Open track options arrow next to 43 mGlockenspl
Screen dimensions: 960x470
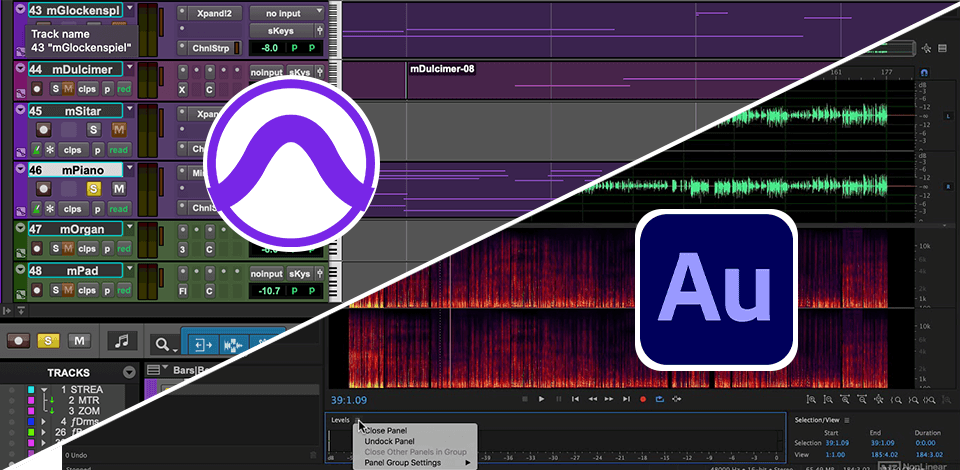[130, 9]
